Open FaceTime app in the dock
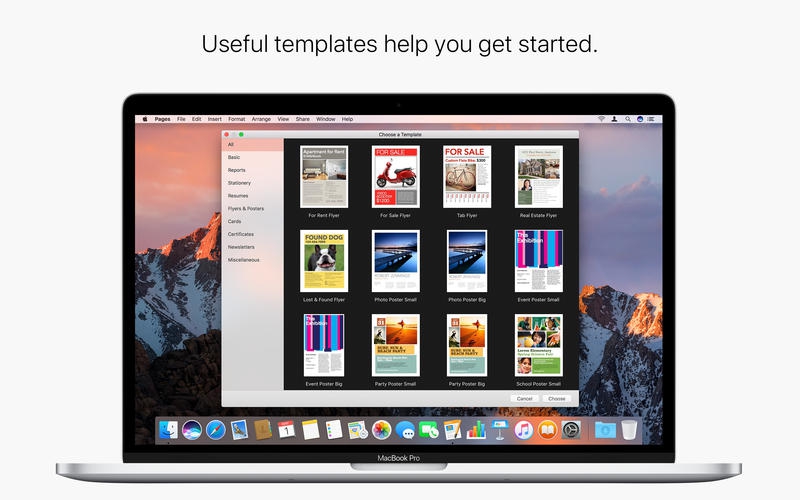800x500 pixels. point(429,430)
